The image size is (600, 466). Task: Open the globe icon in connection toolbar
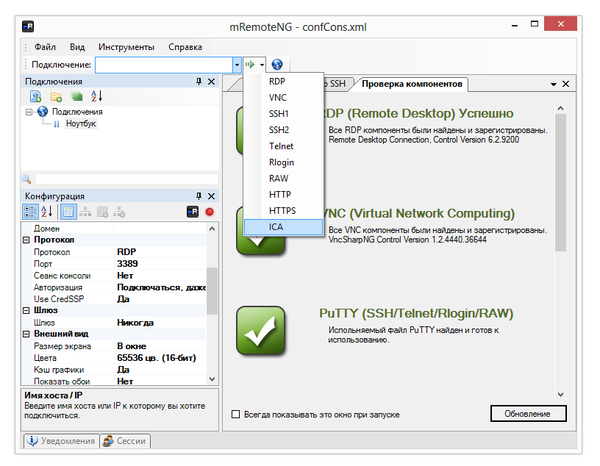click(x=277, y=64)
